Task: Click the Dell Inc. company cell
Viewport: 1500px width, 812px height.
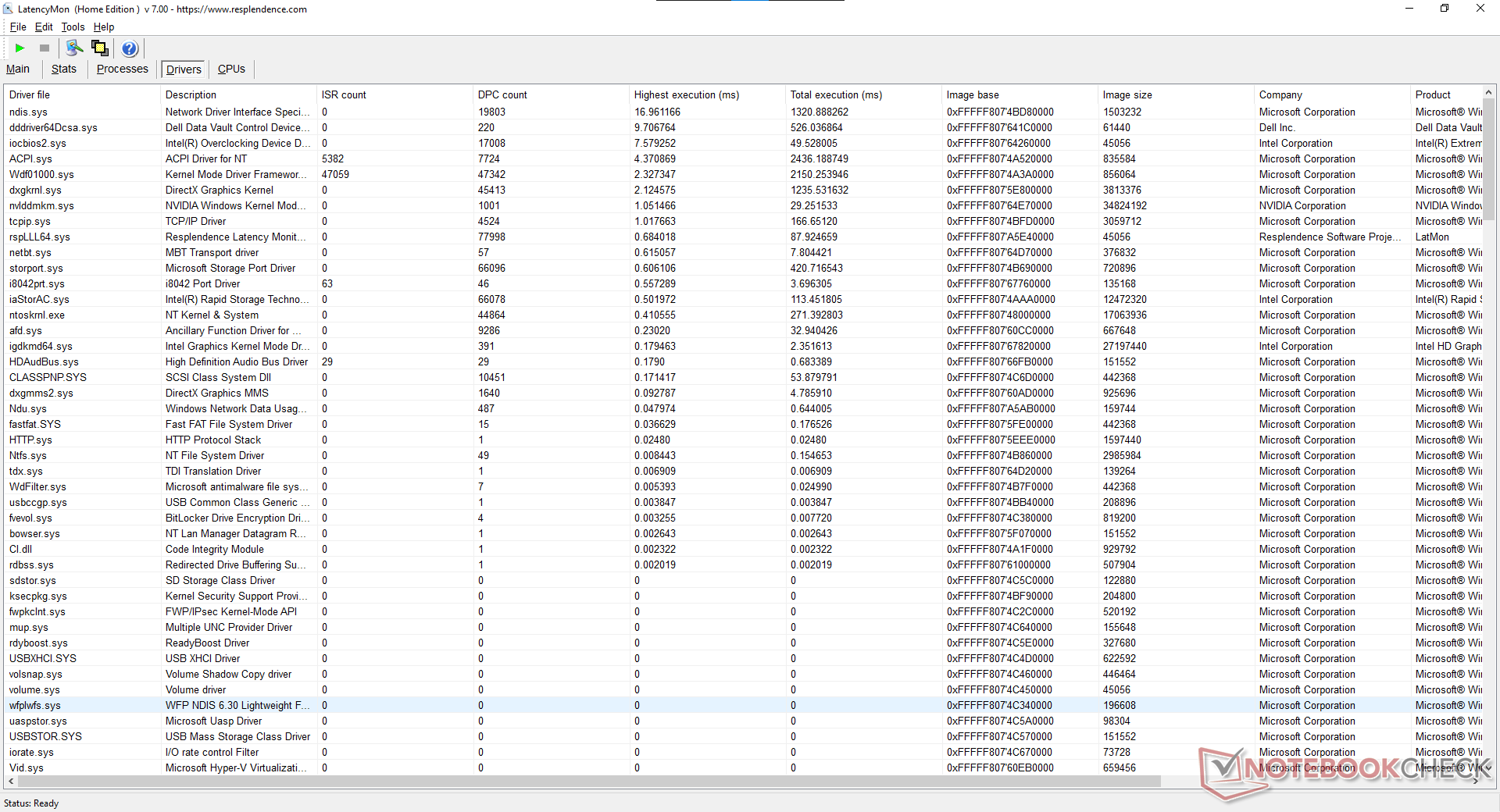Action: point(1277,127)
